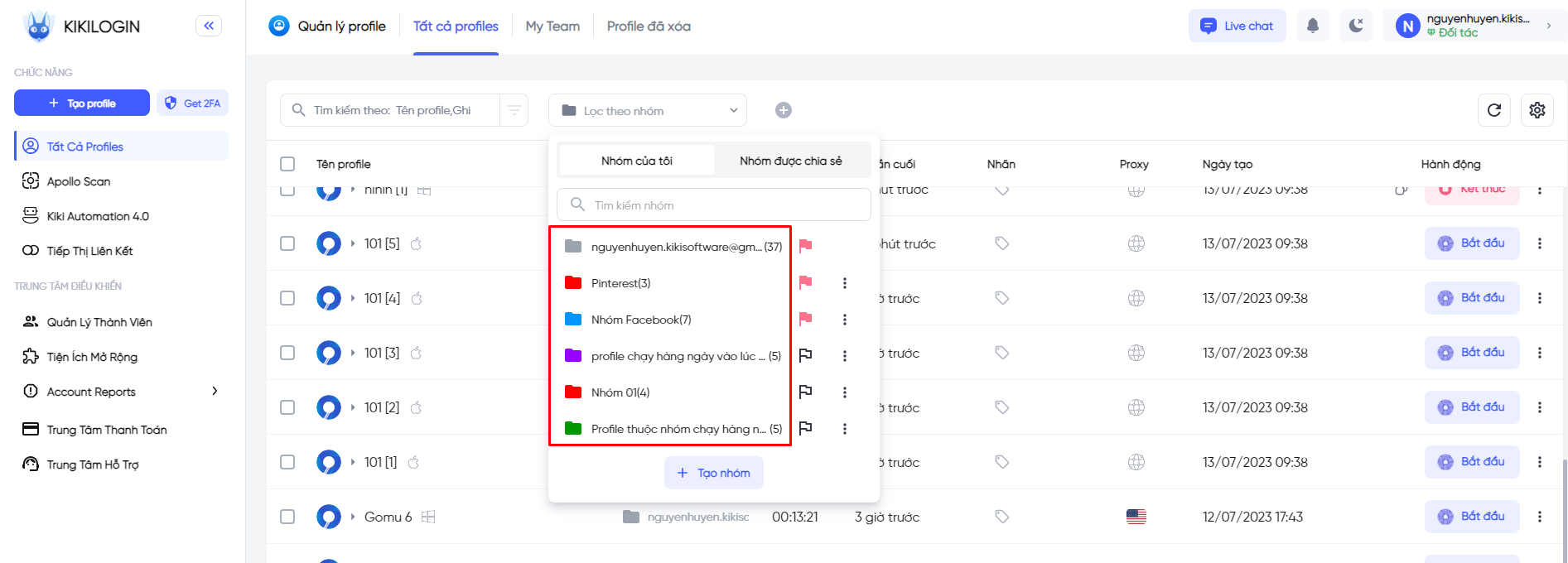Click flag icon next to Pinterest group
The height and width of the screenshot is (563, 1568).
coord(805,283)
